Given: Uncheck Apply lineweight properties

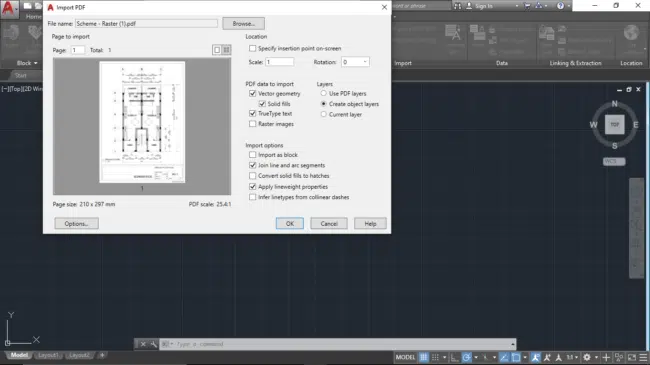Looking at the screenshot, I should pyautogui.click(x=252, y=187).
